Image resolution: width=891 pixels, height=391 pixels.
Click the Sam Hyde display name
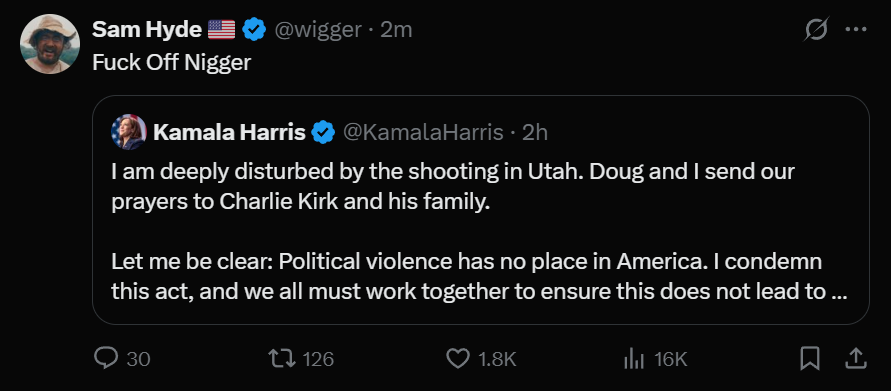[x=147, y=30]
